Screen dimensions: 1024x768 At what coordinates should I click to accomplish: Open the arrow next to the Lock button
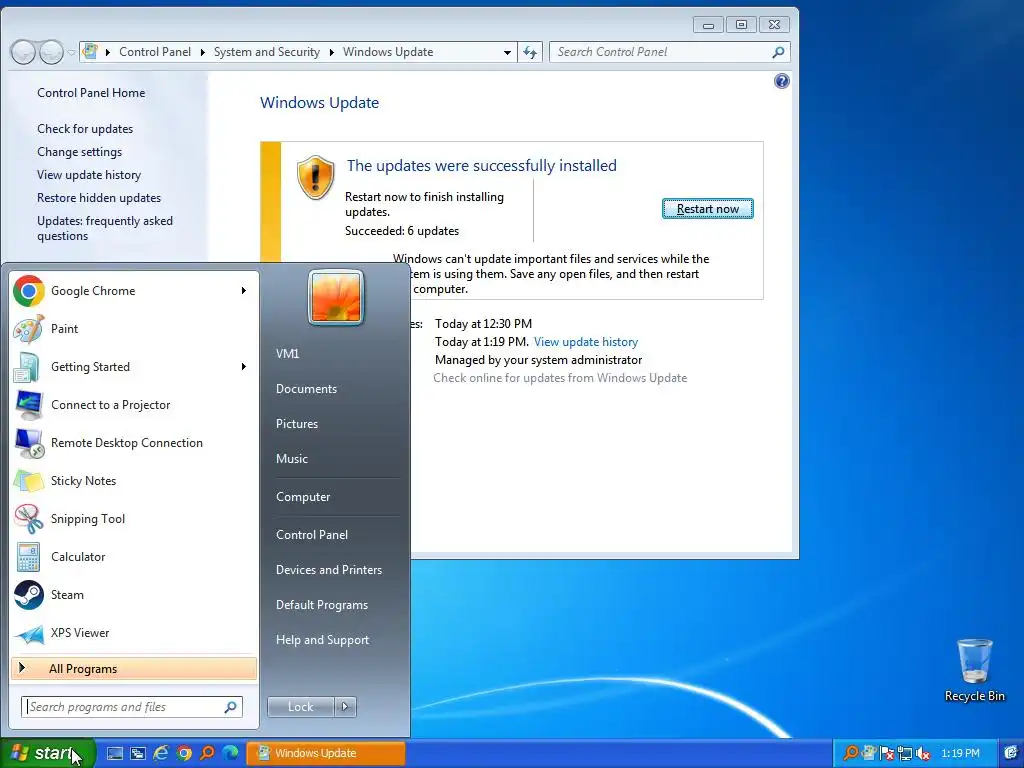tap(345, 707)
